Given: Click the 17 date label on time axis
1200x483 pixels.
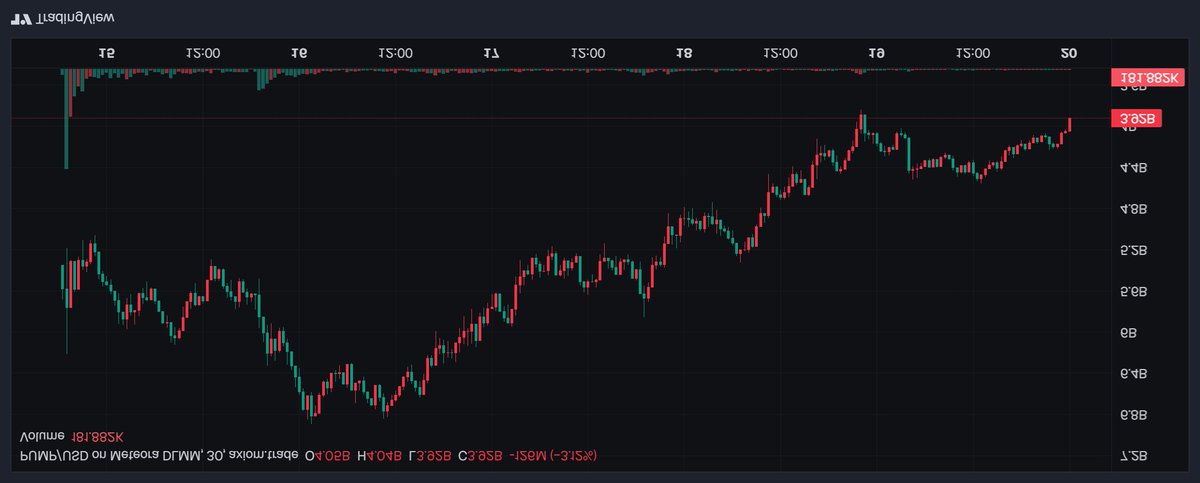Looking at the screenshot, I should tap(492, 52).
